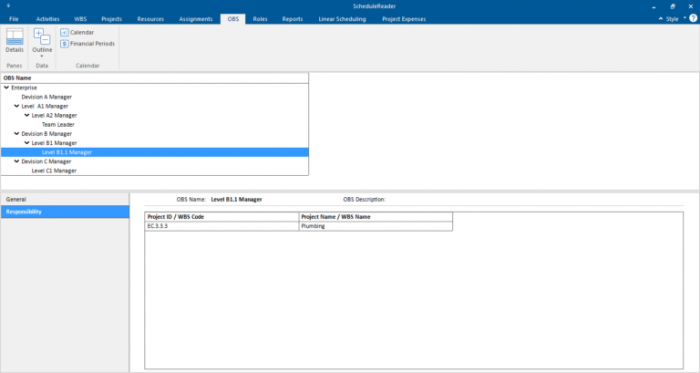Select the General section in details
Screen dimensions: 700x373
(x=65, y=199)
